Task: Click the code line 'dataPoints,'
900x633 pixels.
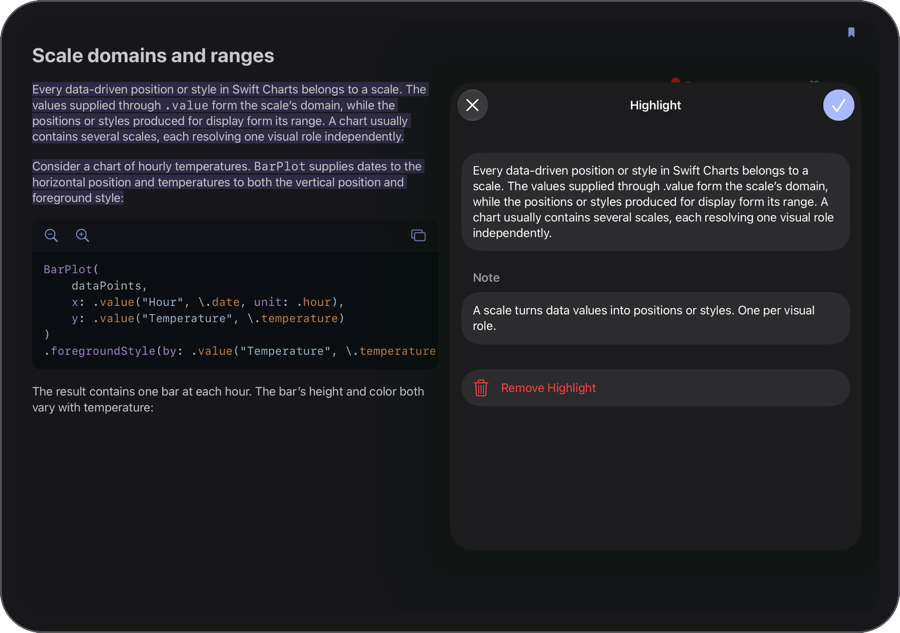Action: click(109, 285)
